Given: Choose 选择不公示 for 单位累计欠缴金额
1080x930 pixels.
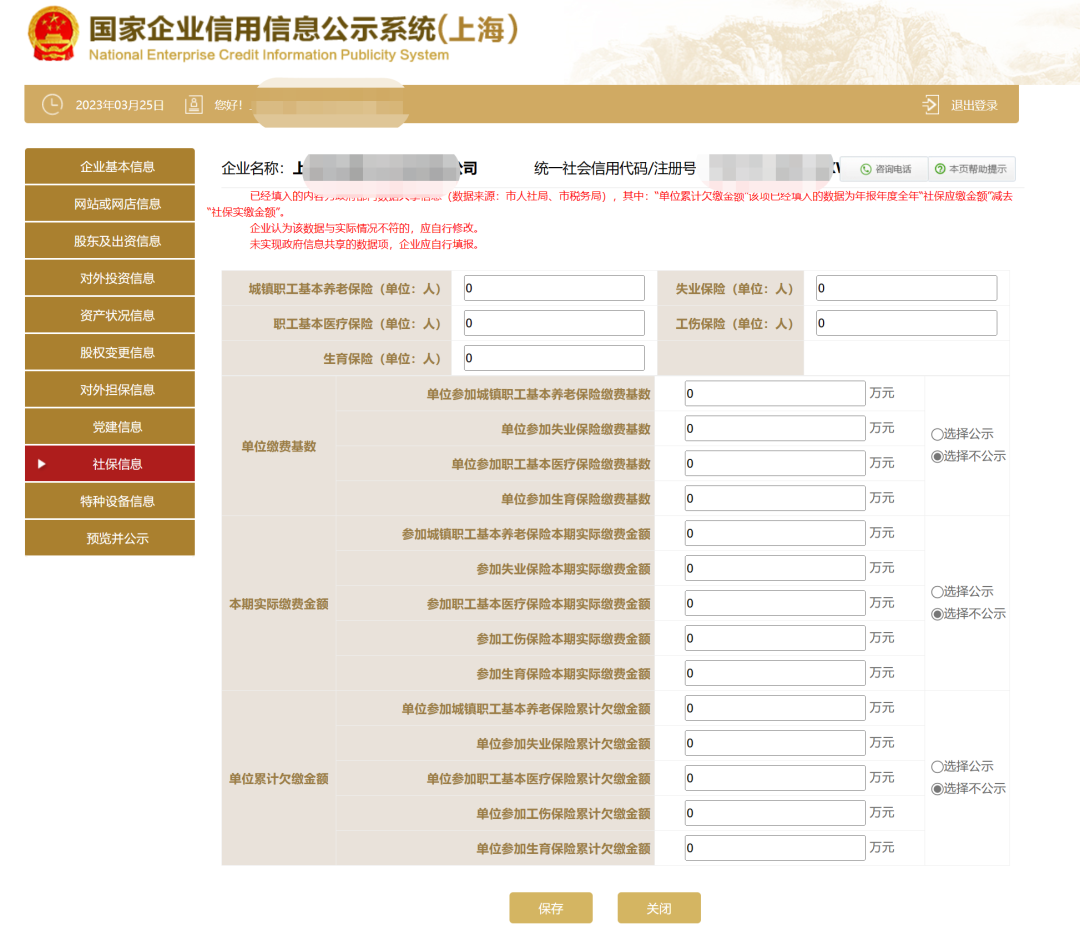Looking at the screenshot, I should pyautogui.click(x=937, y=789).
